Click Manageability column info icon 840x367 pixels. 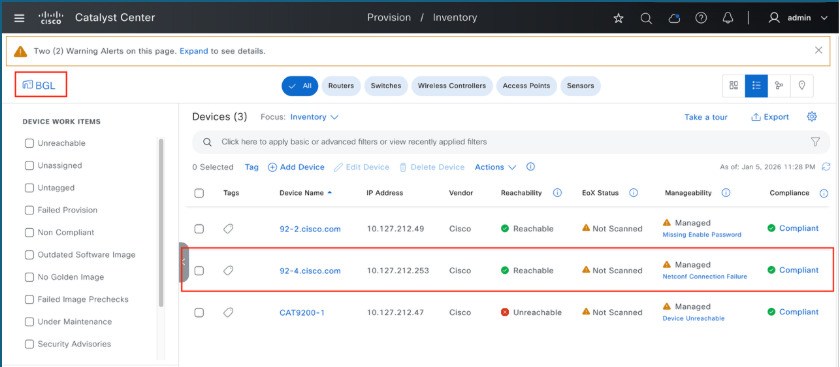(x=726, y=193)
